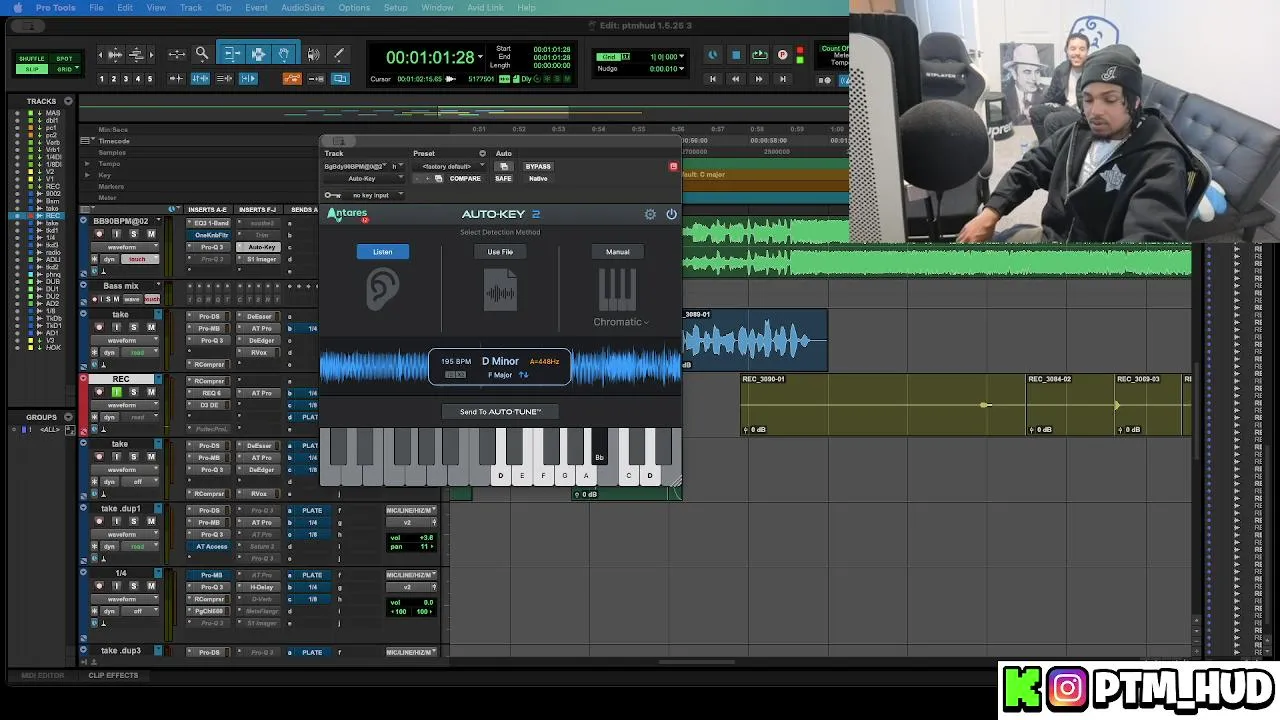Select zoom preset 3 button
Viewport: 1280px width, 720px height.
126,79
